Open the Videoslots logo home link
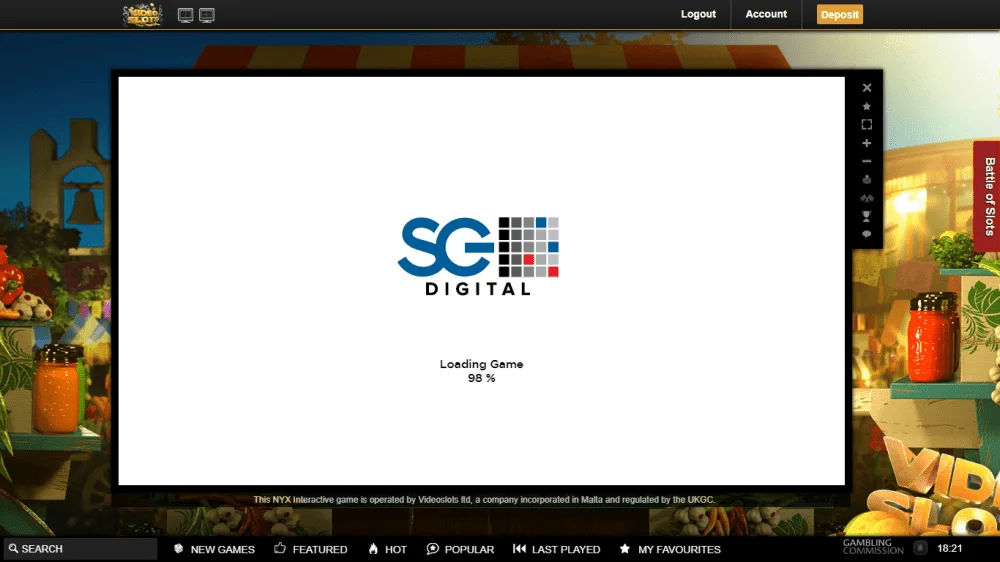 click(142, 15)
